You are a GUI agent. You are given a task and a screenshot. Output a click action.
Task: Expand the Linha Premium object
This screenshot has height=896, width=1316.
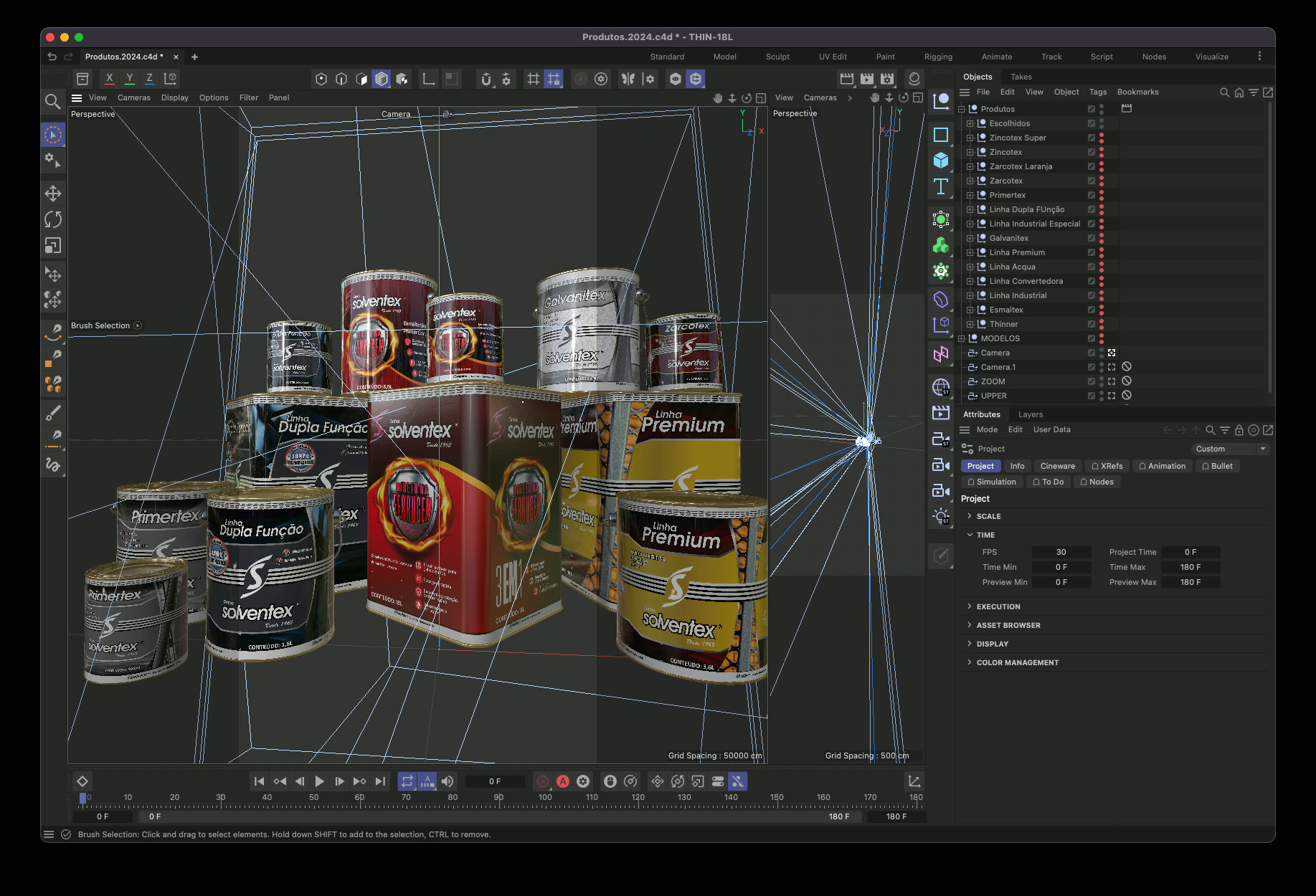(x=970, y=252)
